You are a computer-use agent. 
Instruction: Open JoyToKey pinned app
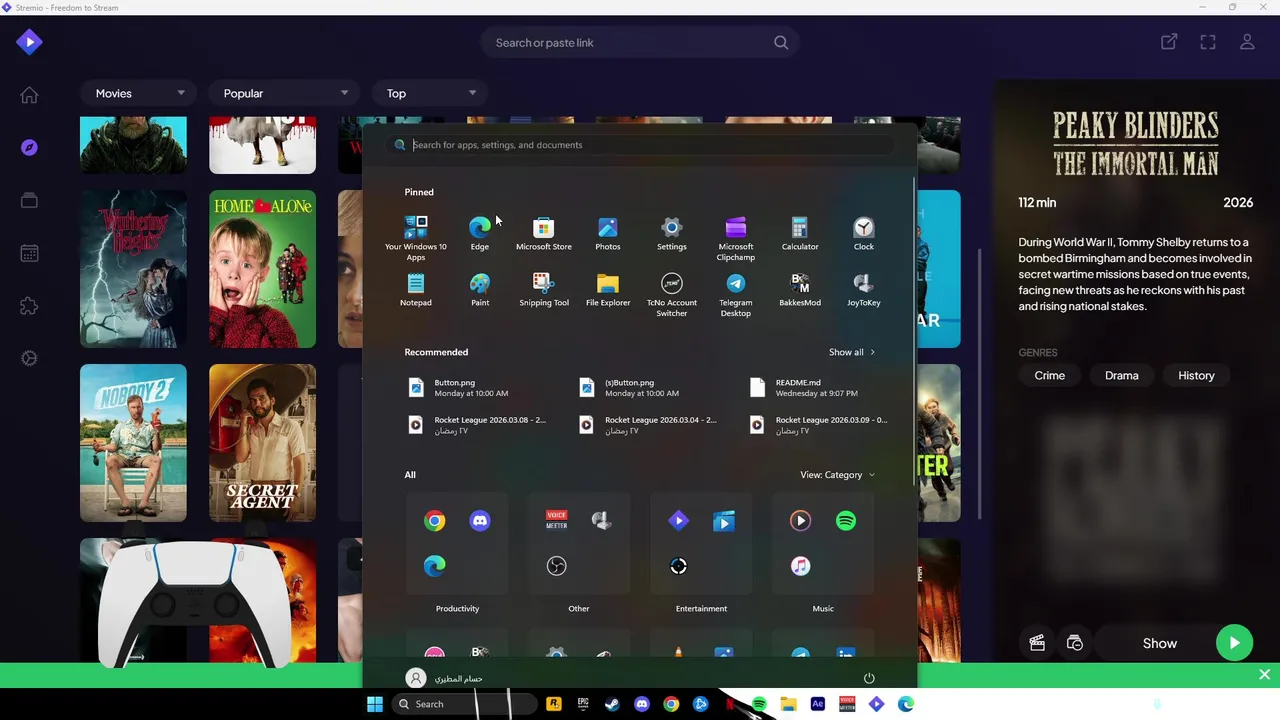pyautogui.click(x=864, y=290)
